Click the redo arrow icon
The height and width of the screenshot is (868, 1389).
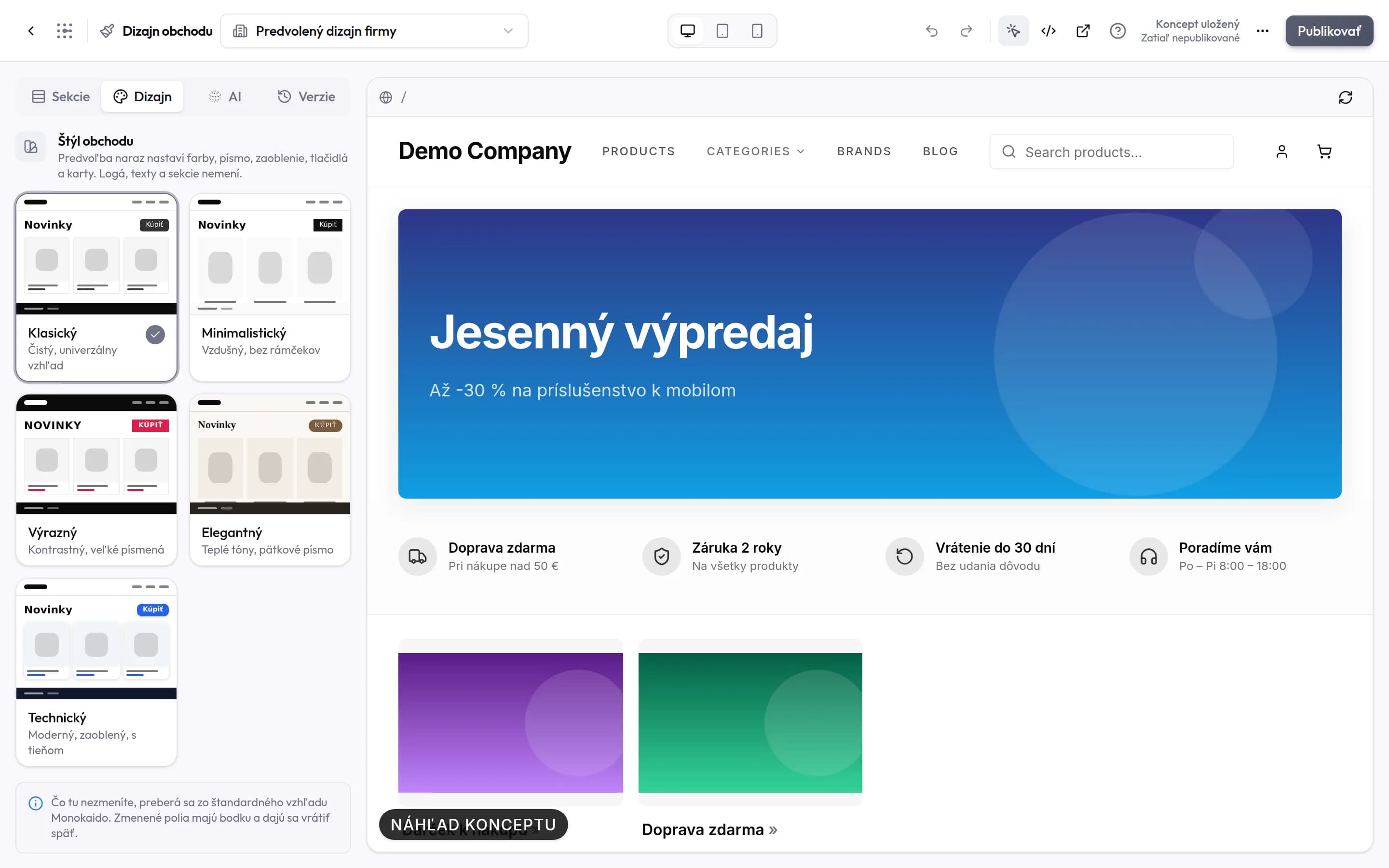click(x=967, y=31)
